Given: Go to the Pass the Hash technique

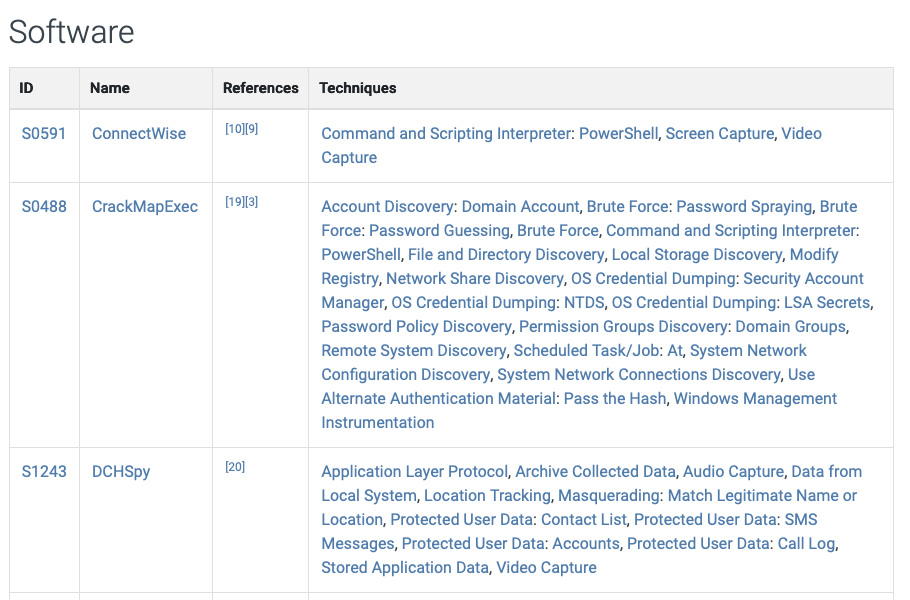Looking at the screenshot, I should tap(615, 398).
